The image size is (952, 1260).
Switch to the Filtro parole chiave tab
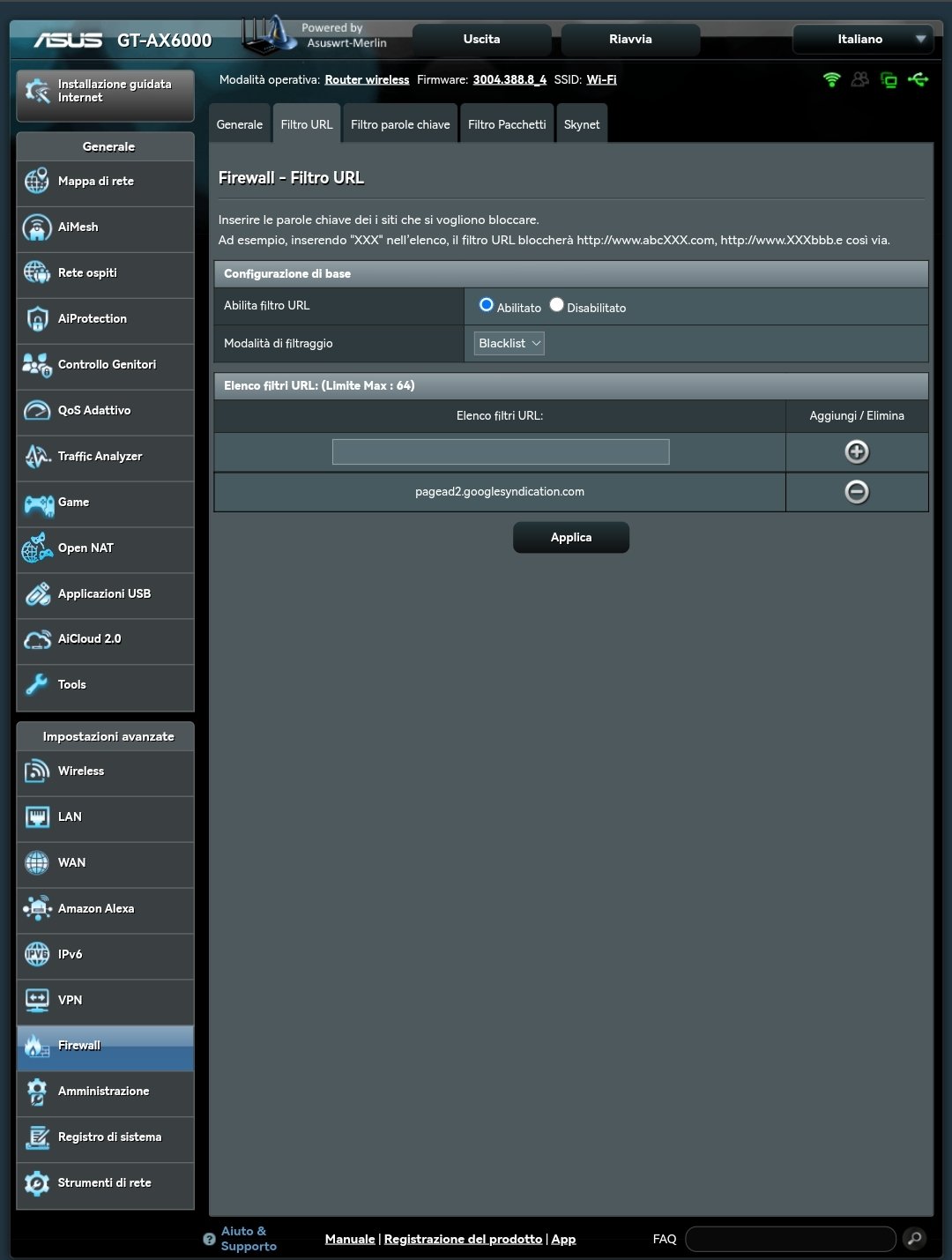399,125
